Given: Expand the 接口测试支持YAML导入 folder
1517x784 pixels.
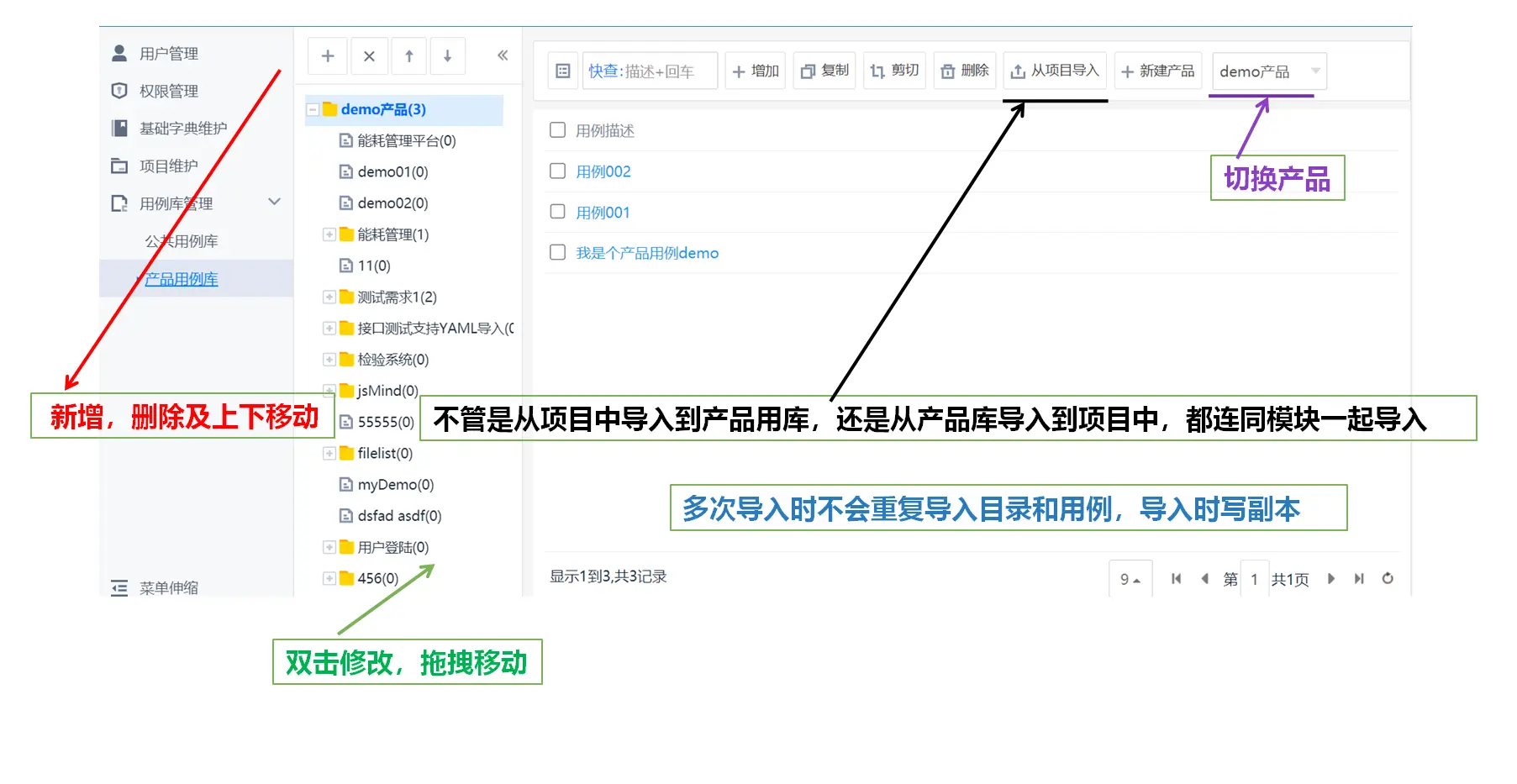Looking at the screenshot, I should pos(329,328).
